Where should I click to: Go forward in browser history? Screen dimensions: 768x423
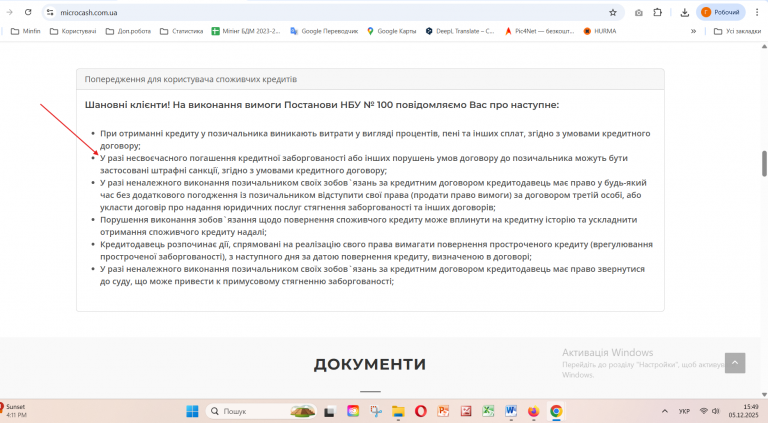(9, 12)
